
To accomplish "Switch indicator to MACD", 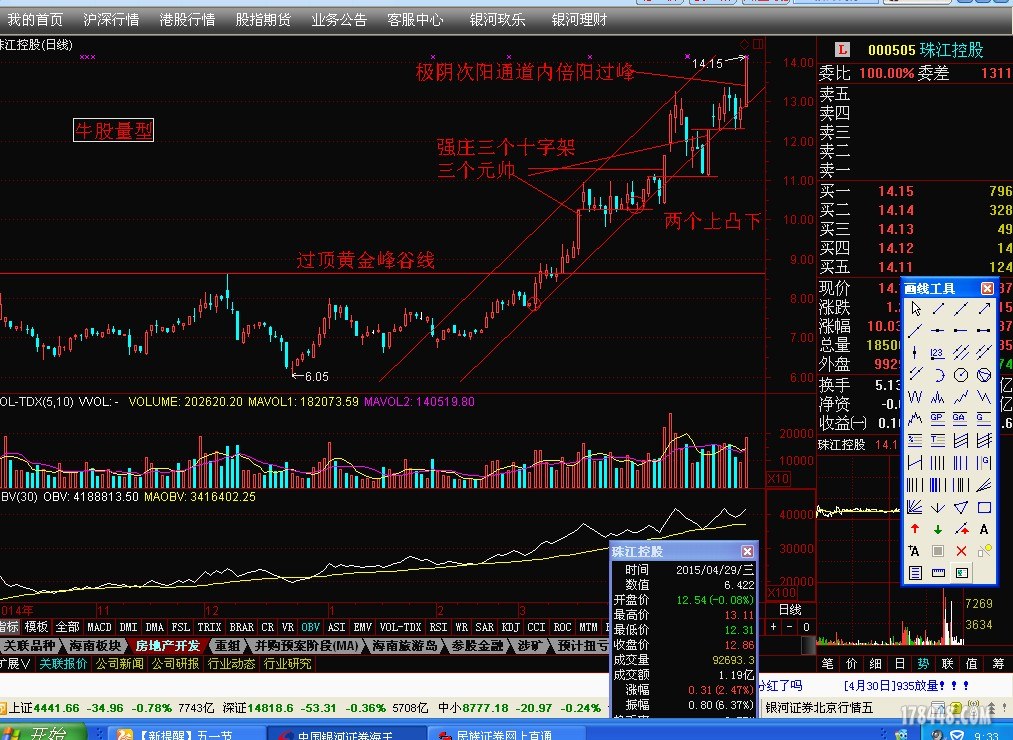I will pos(99,627).
